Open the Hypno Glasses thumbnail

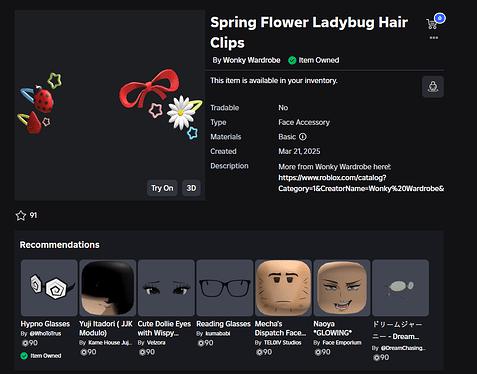49,288
